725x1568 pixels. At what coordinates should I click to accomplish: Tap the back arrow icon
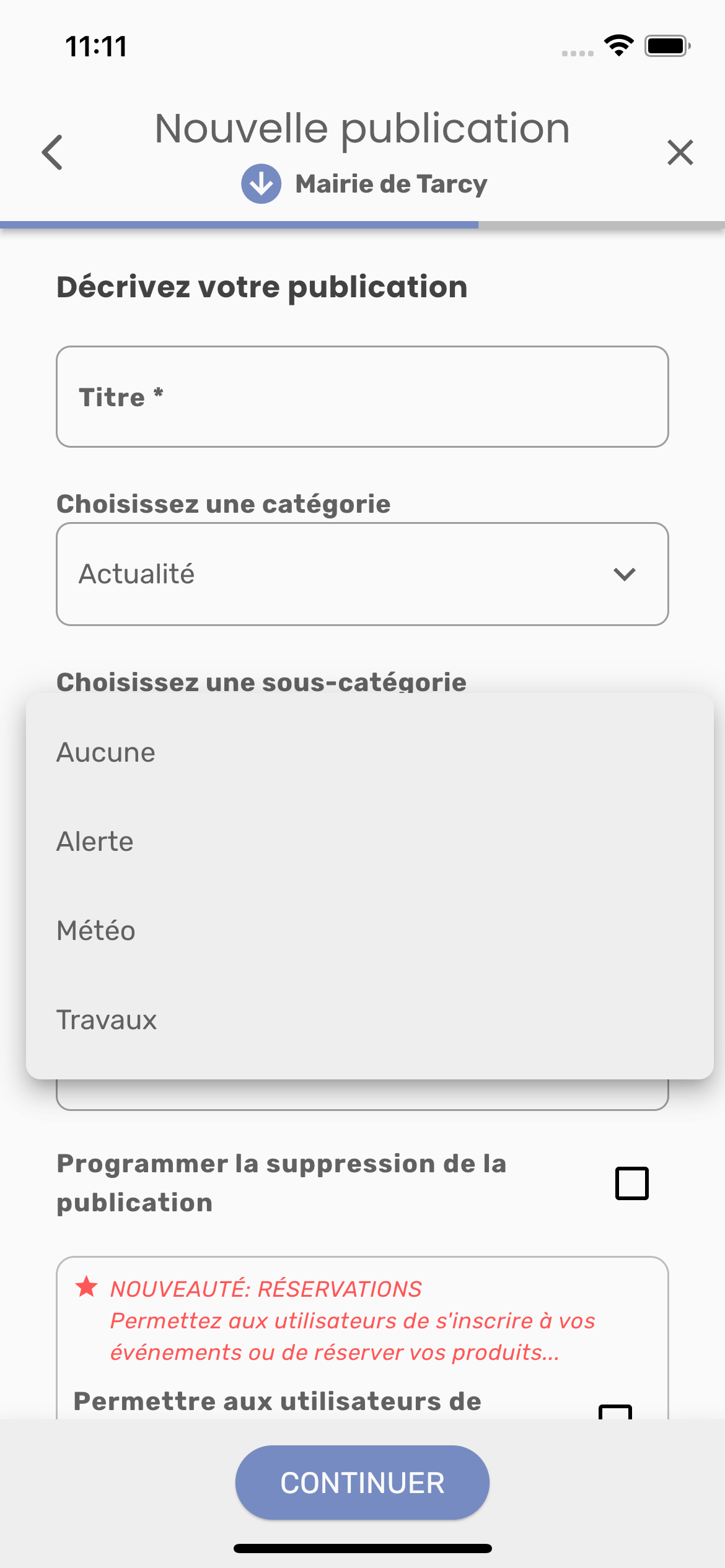coord(53,152)
